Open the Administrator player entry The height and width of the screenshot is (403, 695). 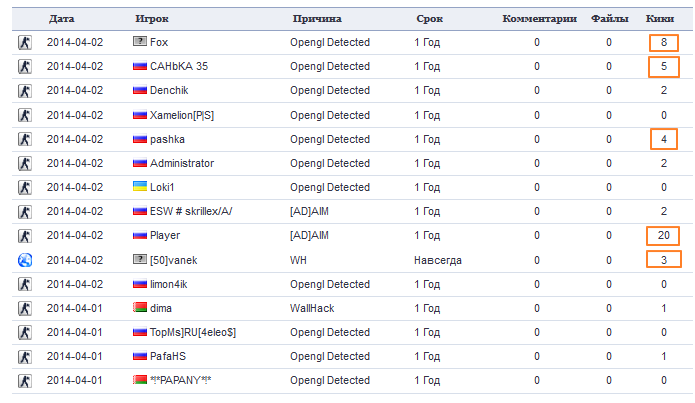click(182, 163)
